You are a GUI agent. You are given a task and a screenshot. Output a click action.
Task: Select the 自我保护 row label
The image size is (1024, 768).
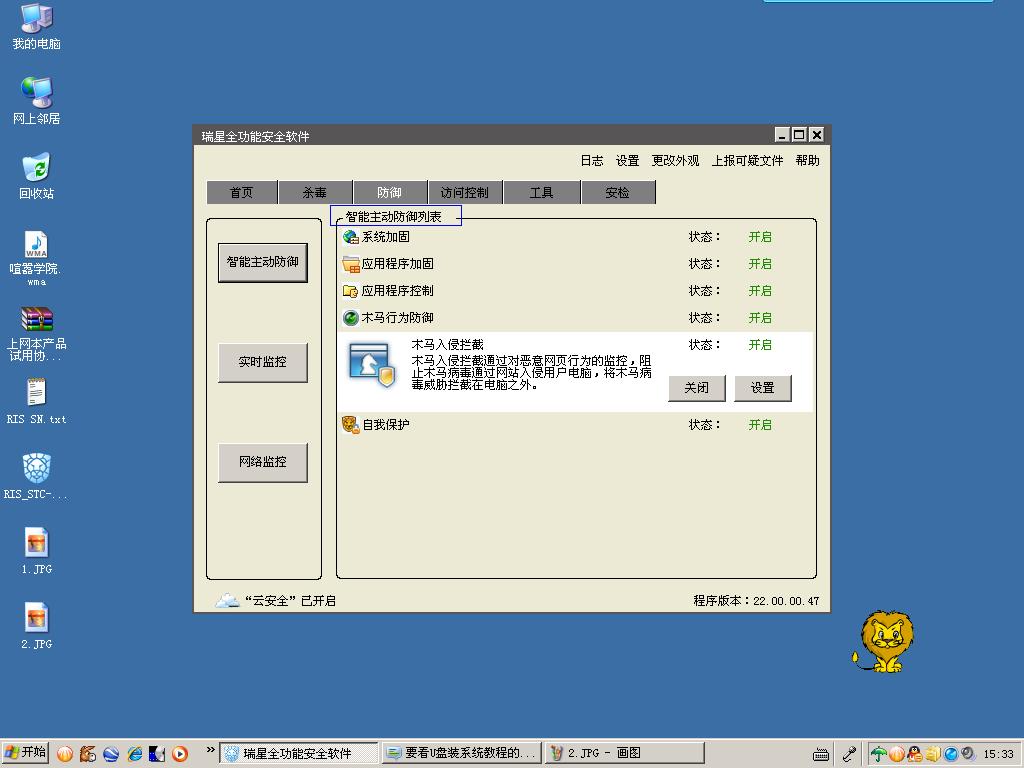386,424
